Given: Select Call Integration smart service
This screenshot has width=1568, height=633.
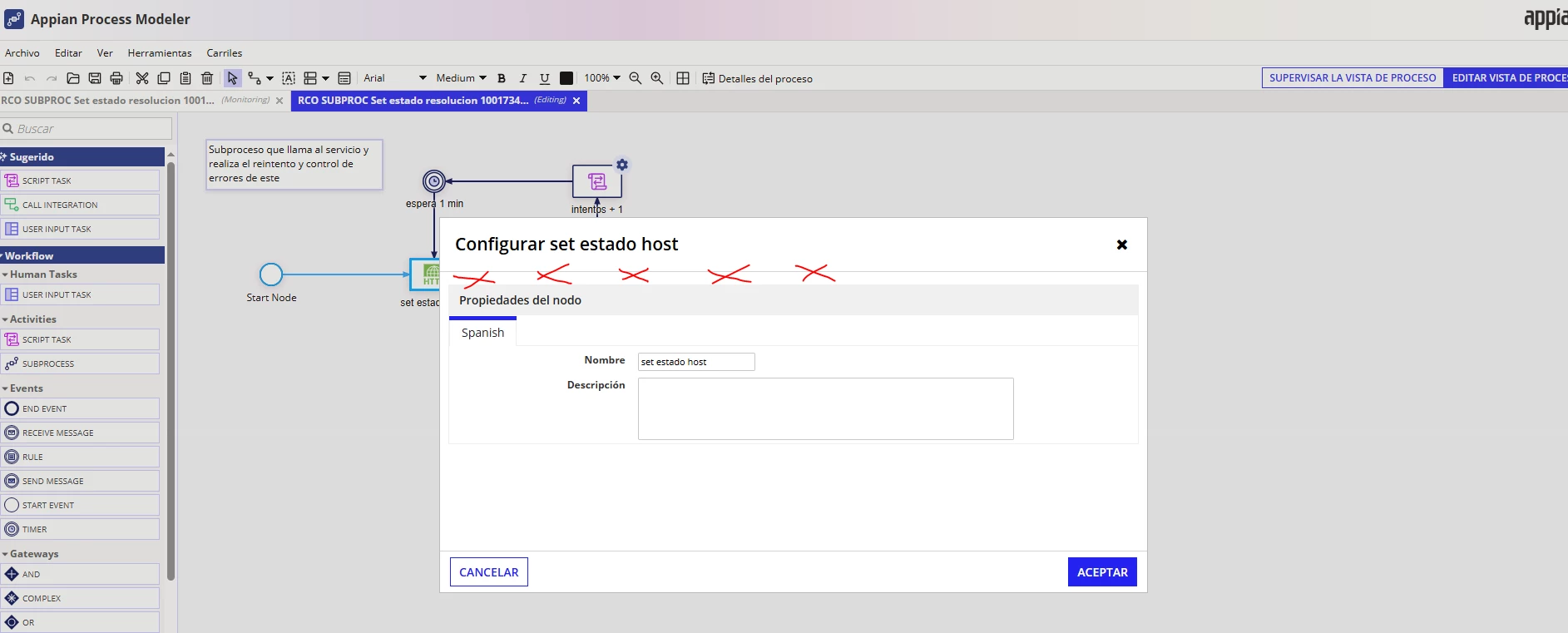Looking at the screenshot, I should (80, 205).
